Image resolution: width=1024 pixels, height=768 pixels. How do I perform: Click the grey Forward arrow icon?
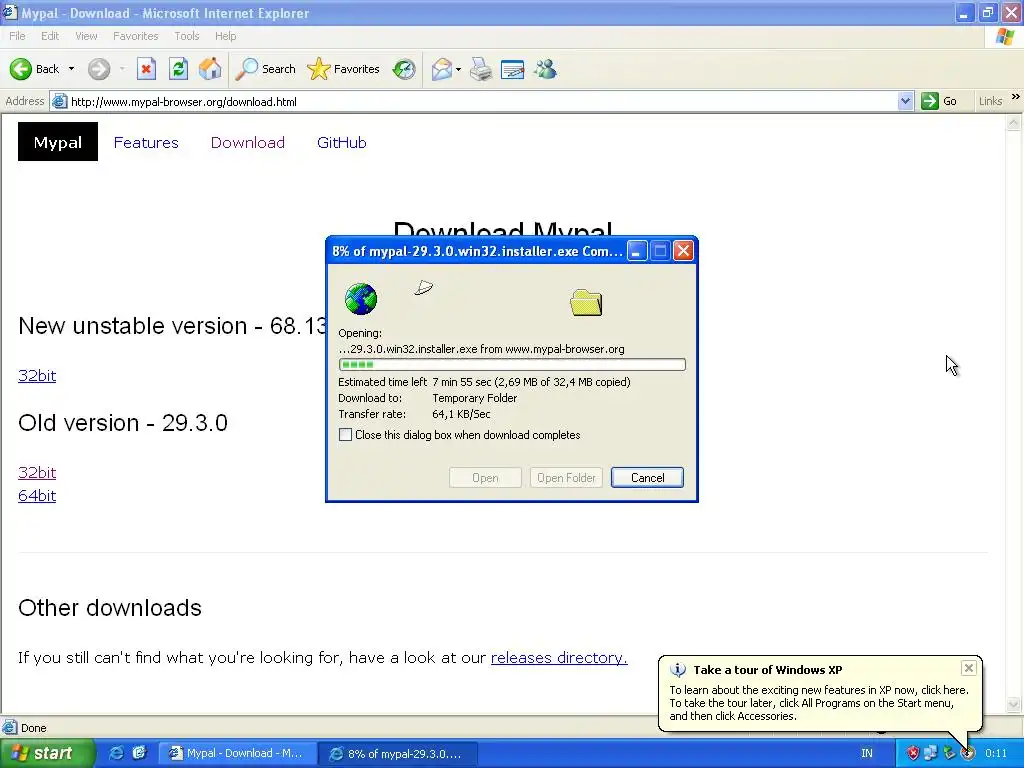pyautogui.click(x=99, y=69)
